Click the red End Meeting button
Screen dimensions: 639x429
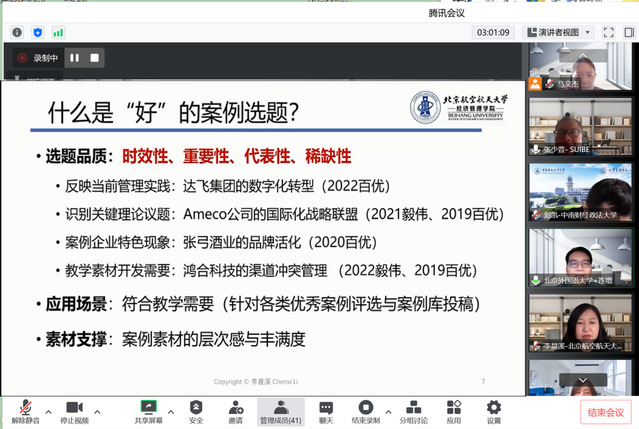(x=605, y=411)
